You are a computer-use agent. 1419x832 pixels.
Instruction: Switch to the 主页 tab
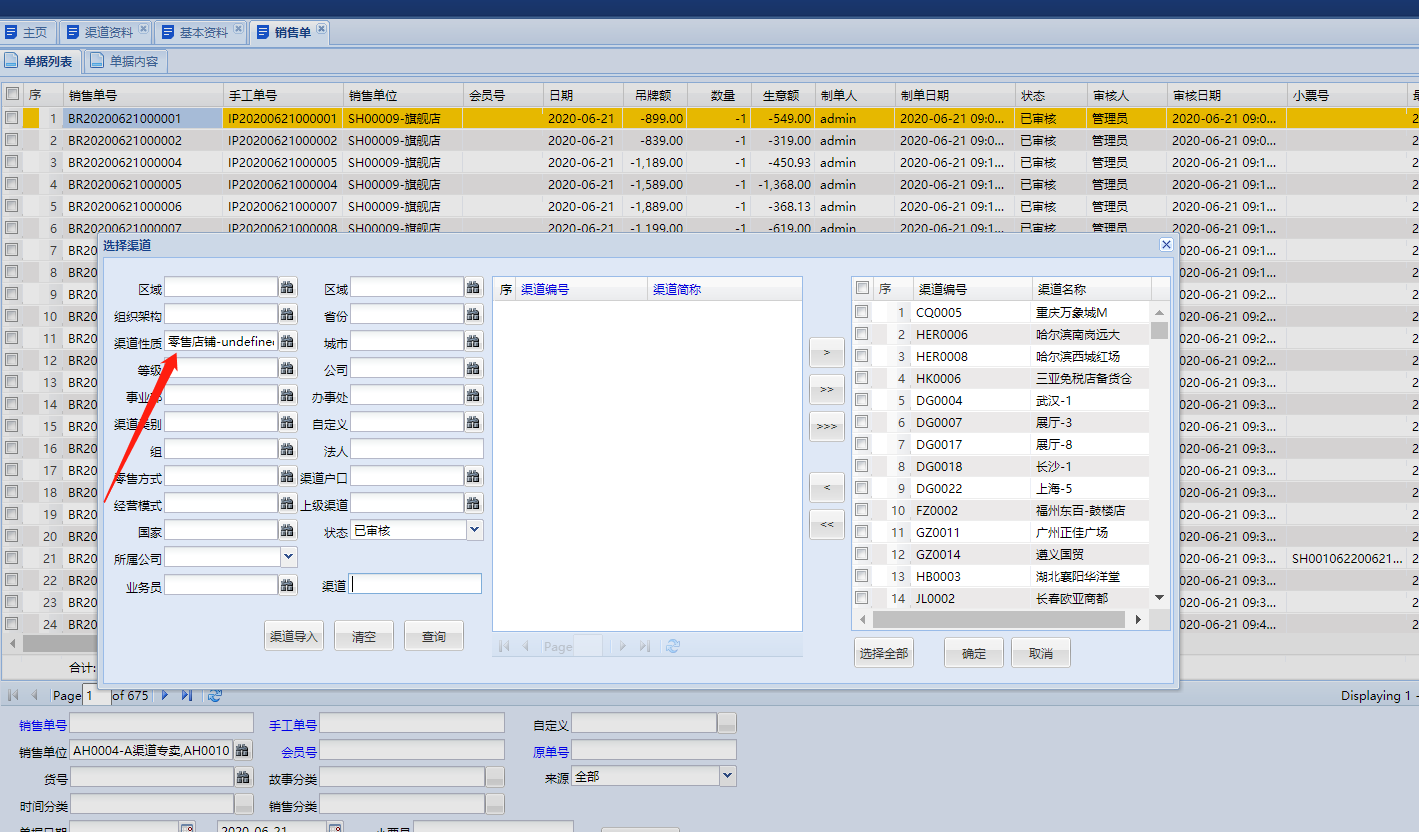(27, 32)
